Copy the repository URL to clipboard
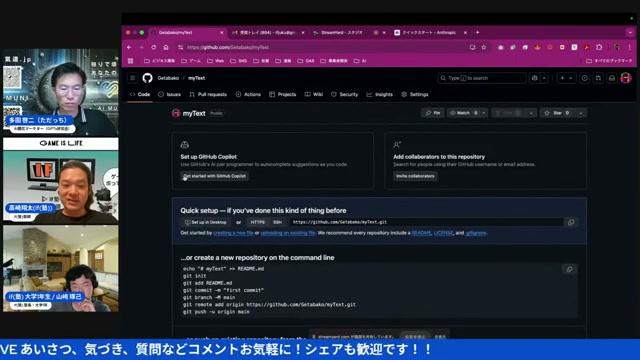This screenshot has width=640, height=360. pos(571,222)
